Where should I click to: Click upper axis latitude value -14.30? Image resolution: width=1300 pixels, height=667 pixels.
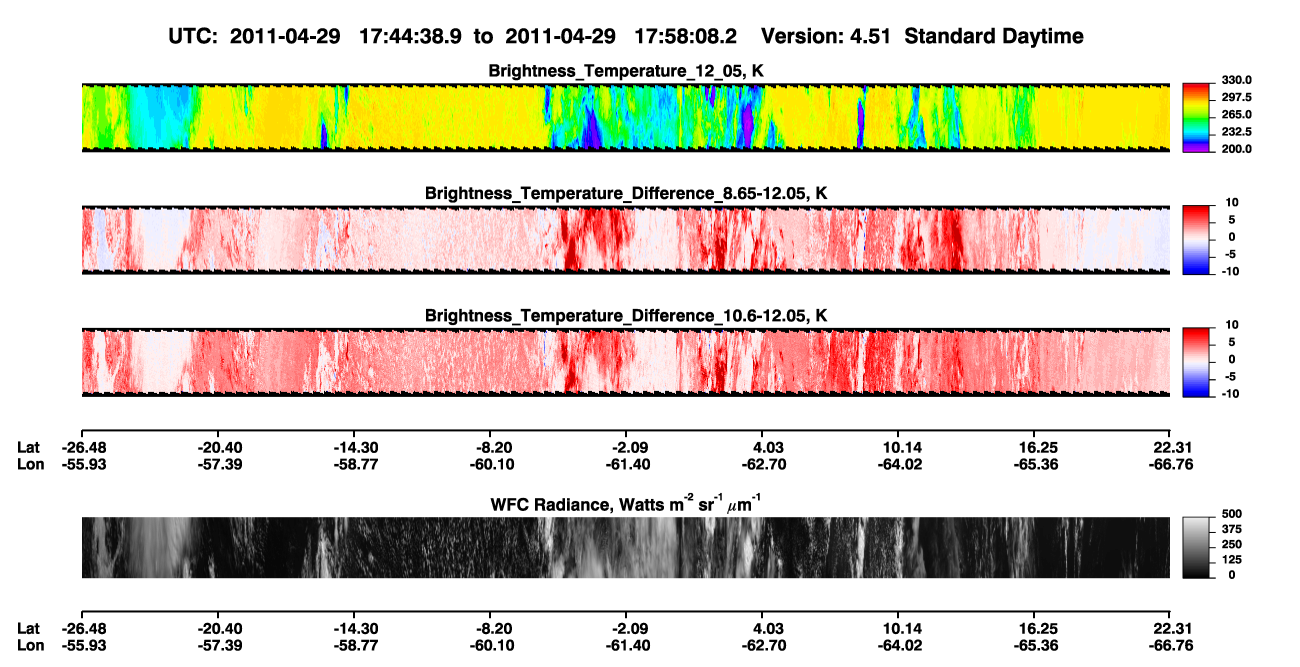pos(354,447)
